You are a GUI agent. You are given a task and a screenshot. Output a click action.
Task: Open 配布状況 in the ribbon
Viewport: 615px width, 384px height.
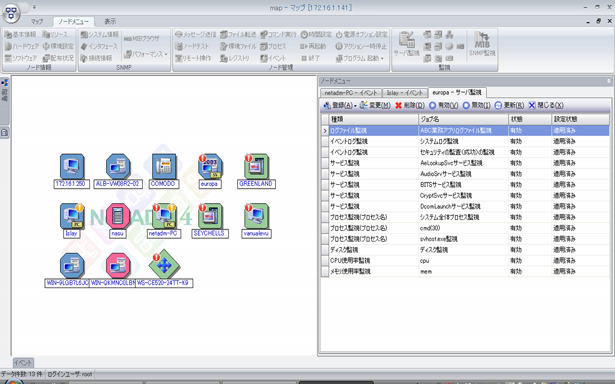pyautogui.click(x=58, y=58)
